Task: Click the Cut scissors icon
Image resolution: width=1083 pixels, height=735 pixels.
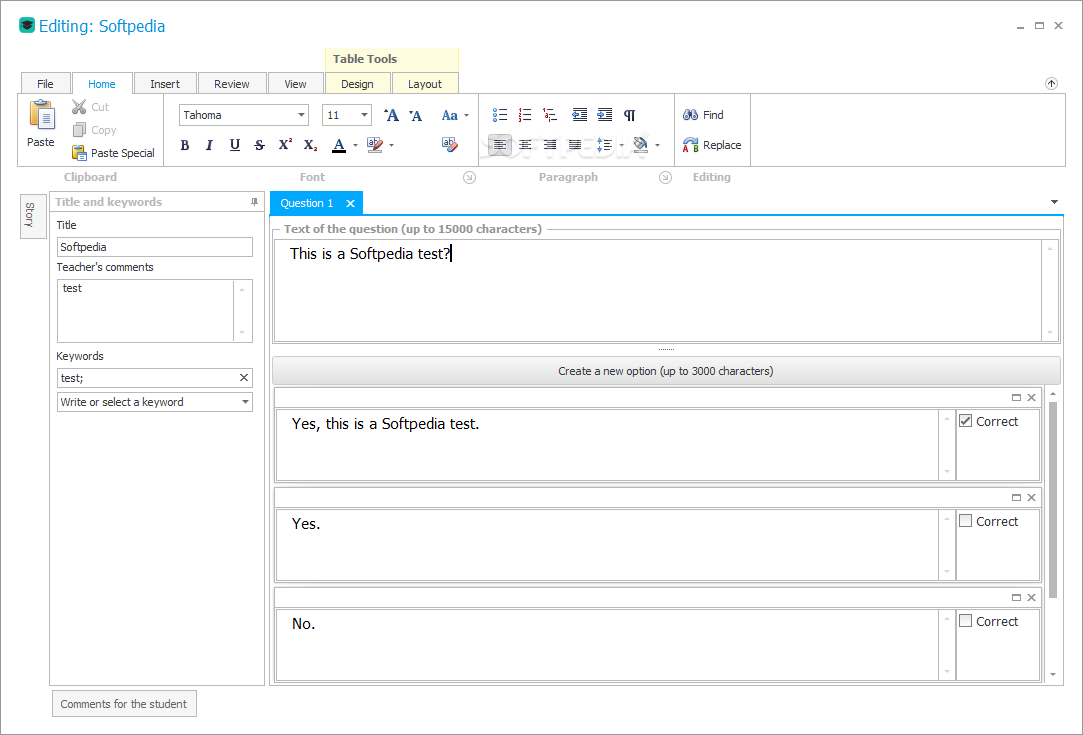Action: pos(79,107)
